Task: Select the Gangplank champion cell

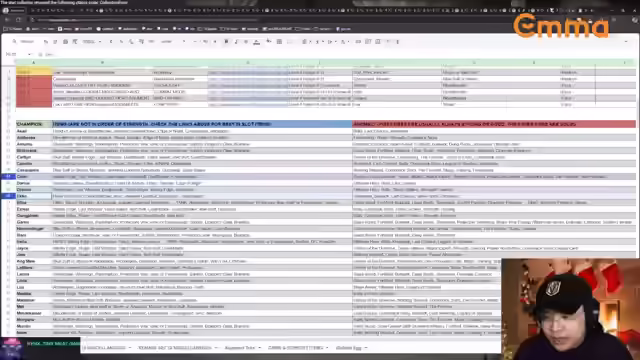Action: coord(34,216)
